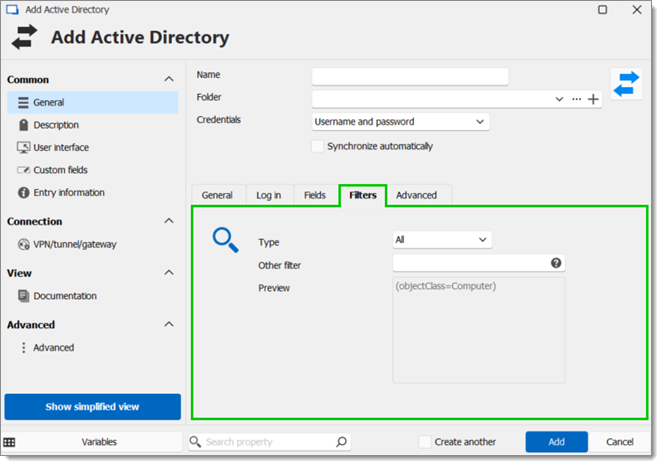The width and height of the screenshot is (662, 466).
Task: Click the Name input field
Action: click(x=410, y=77)
